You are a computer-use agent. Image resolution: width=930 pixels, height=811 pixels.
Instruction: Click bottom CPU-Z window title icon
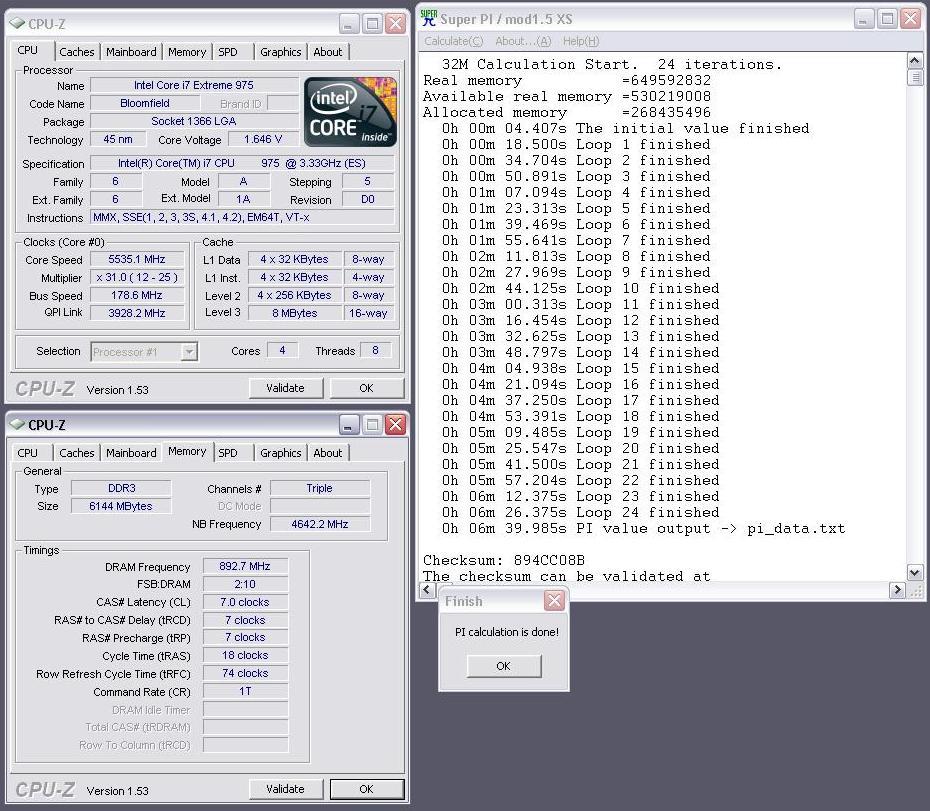click(x=17, y=425)
